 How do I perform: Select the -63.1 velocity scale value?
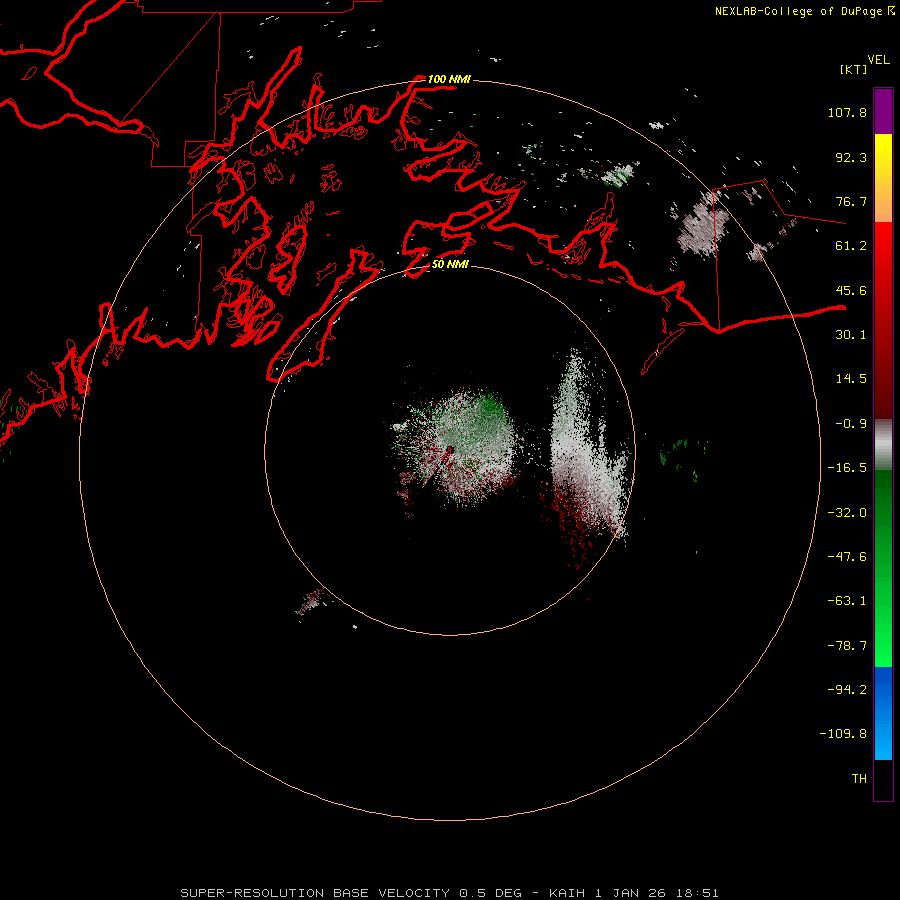[847, 601]
